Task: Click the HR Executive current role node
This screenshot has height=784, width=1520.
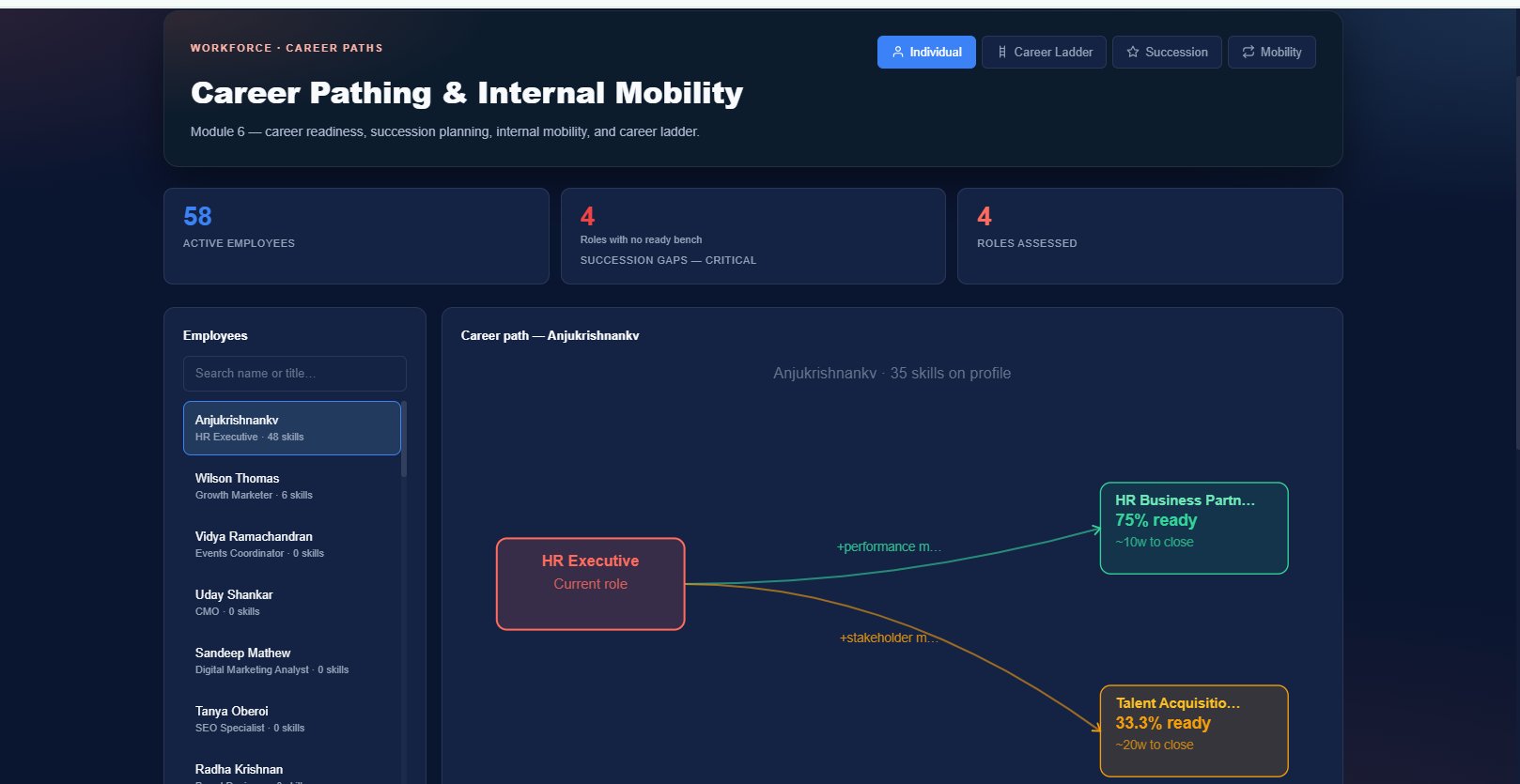Action: pos(591,584)
